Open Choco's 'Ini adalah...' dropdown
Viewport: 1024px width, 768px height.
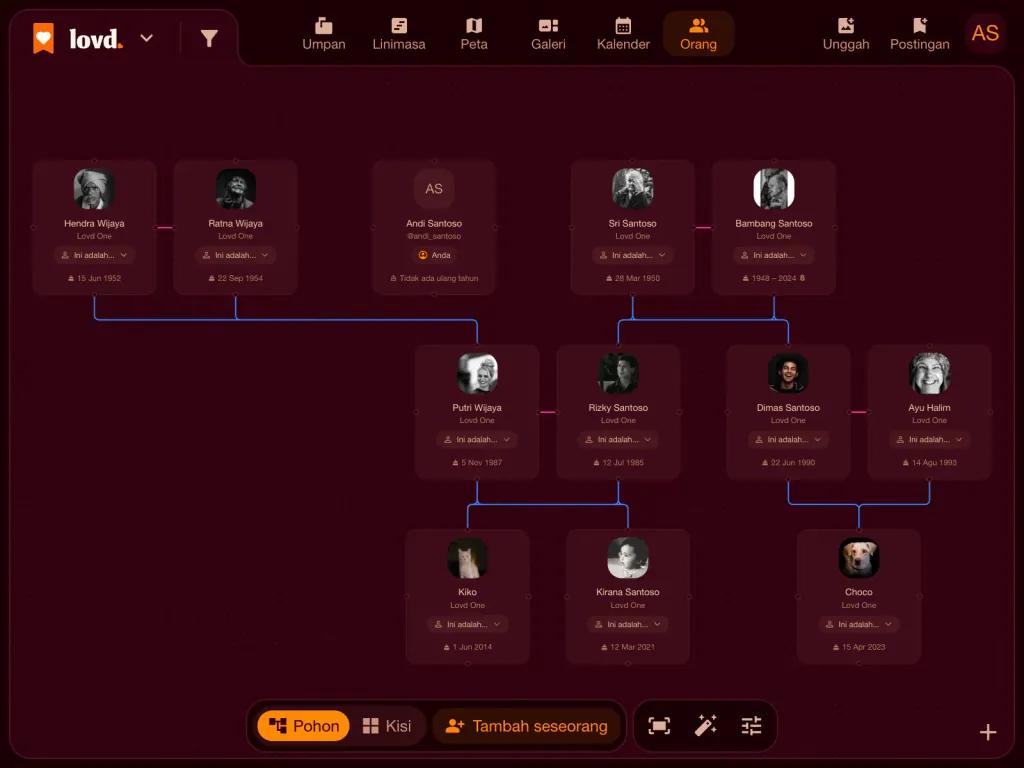859,624
